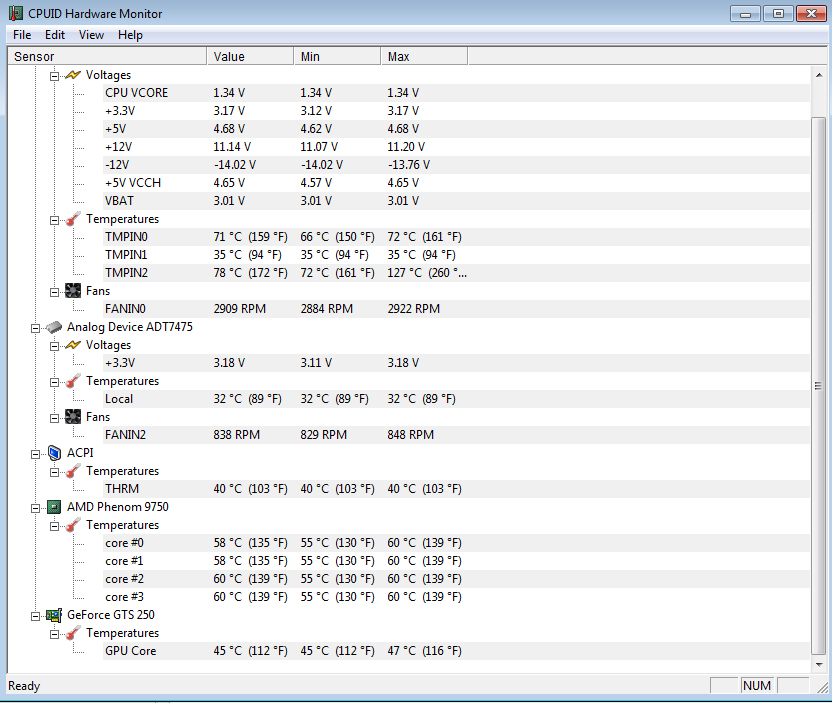
Task: Collapse the AMD Phenom 9750 tree node
Action: (36, 507)
